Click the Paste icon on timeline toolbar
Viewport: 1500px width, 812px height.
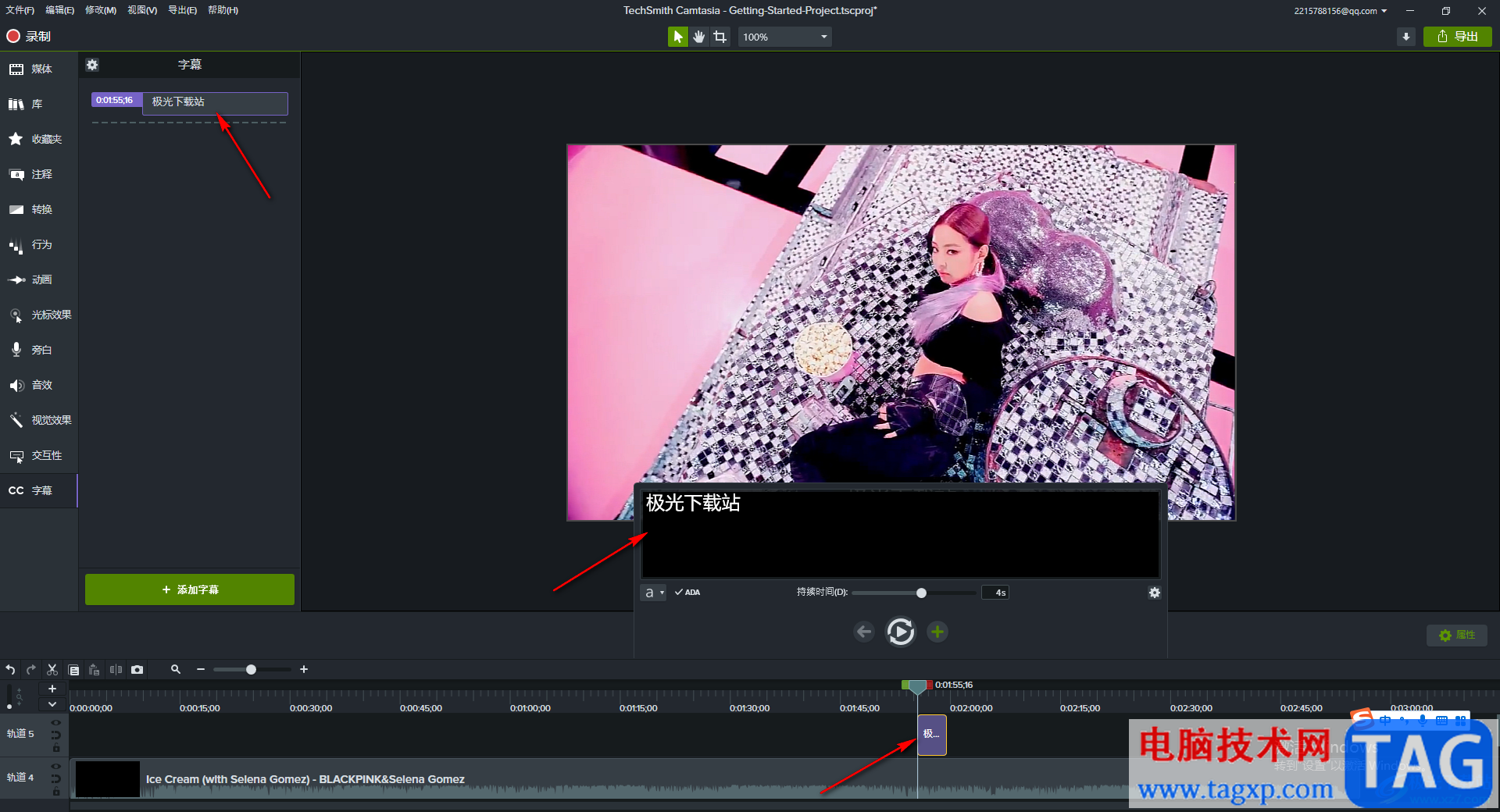pyautogui.click(x=95, y=670)
